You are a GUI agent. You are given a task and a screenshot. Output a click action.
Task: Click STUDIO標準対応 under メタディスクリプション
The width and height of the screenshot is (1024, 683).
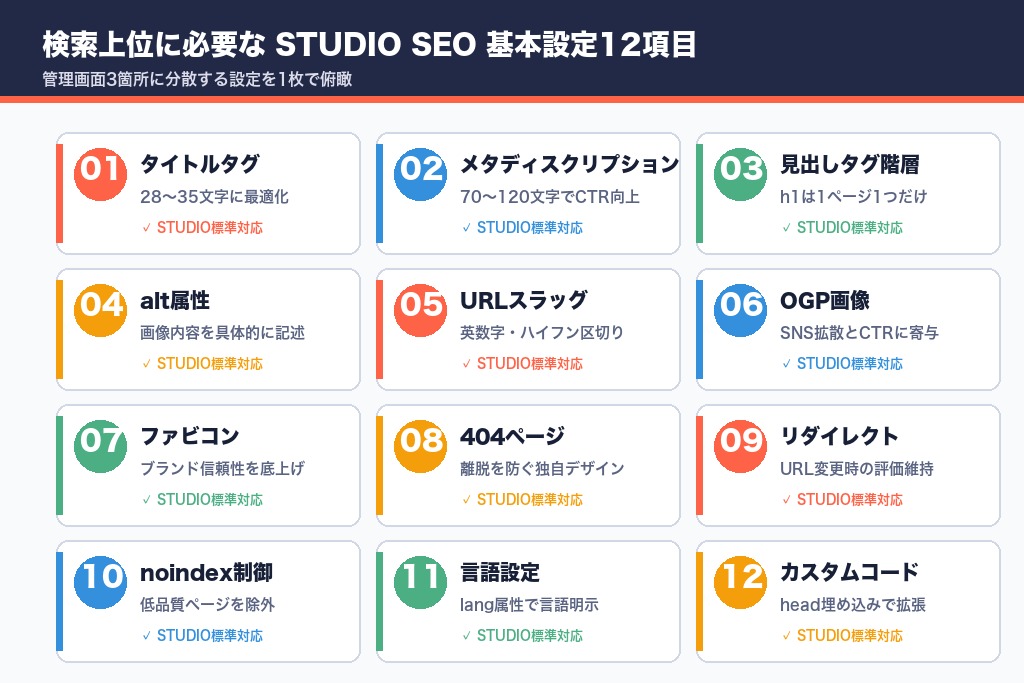(530, 228)
